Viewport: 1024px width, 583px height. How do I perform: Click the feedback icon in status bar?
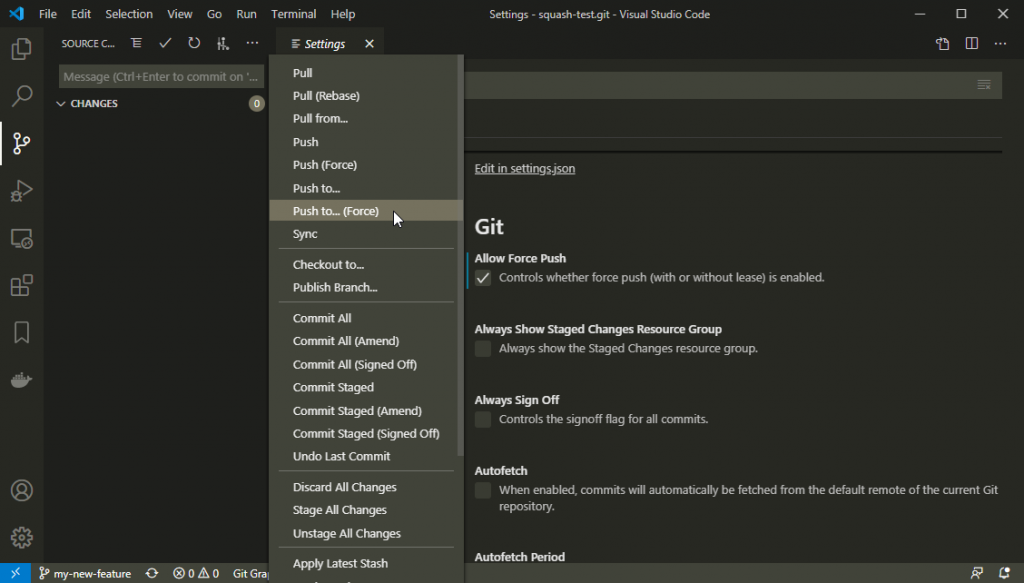coord(977,573)
